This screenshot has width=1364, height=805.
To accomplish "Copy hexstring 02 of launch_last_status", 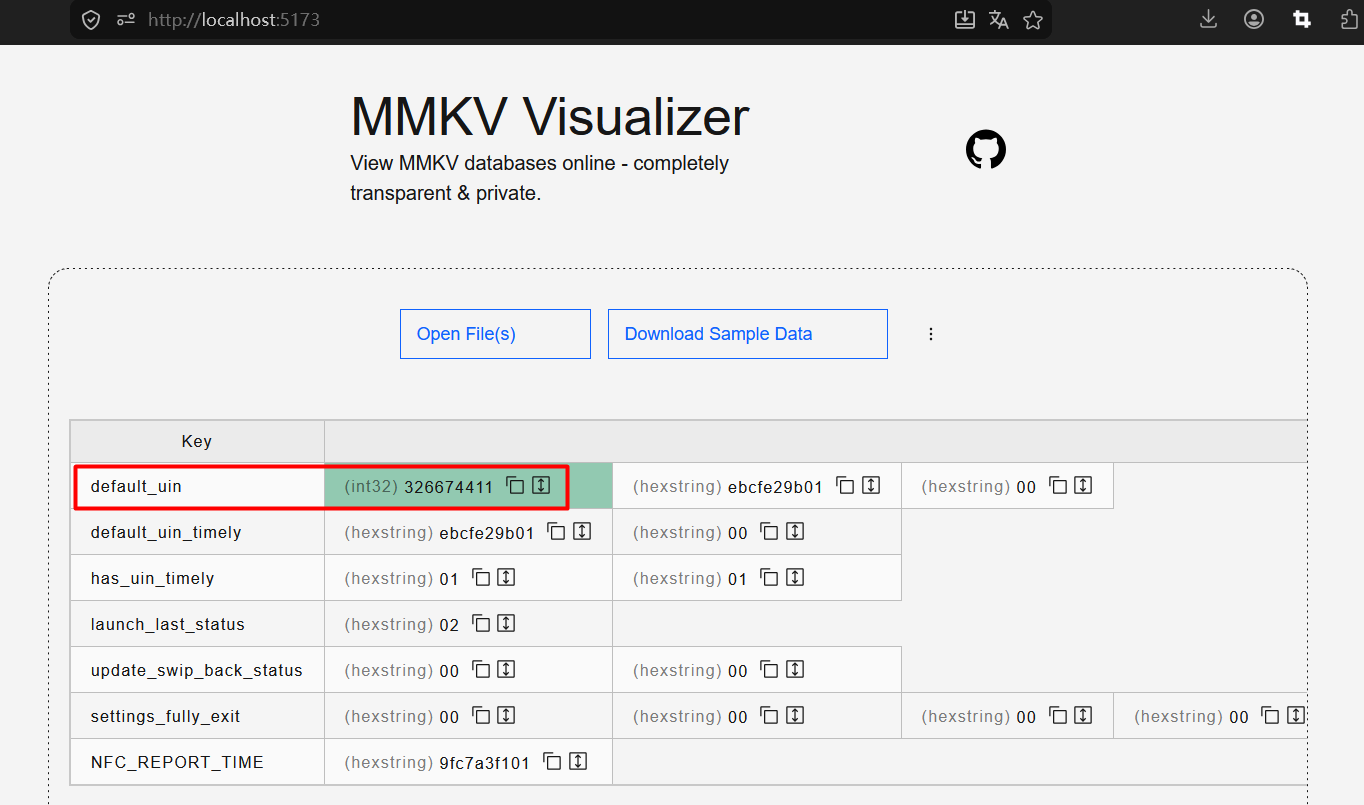I will (481, 624).
